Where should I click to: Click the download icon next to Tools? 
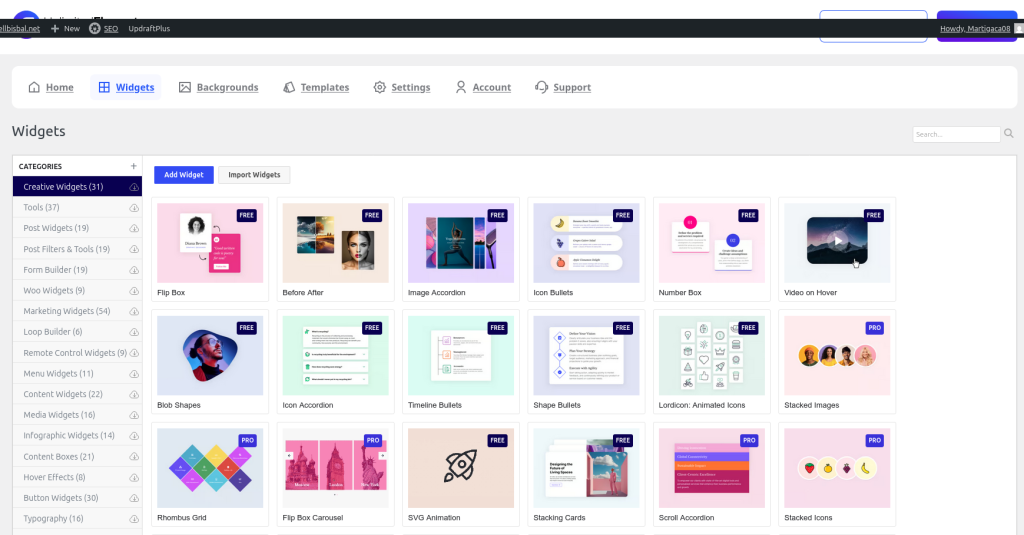pyautogui.click(x=134, y=208)
